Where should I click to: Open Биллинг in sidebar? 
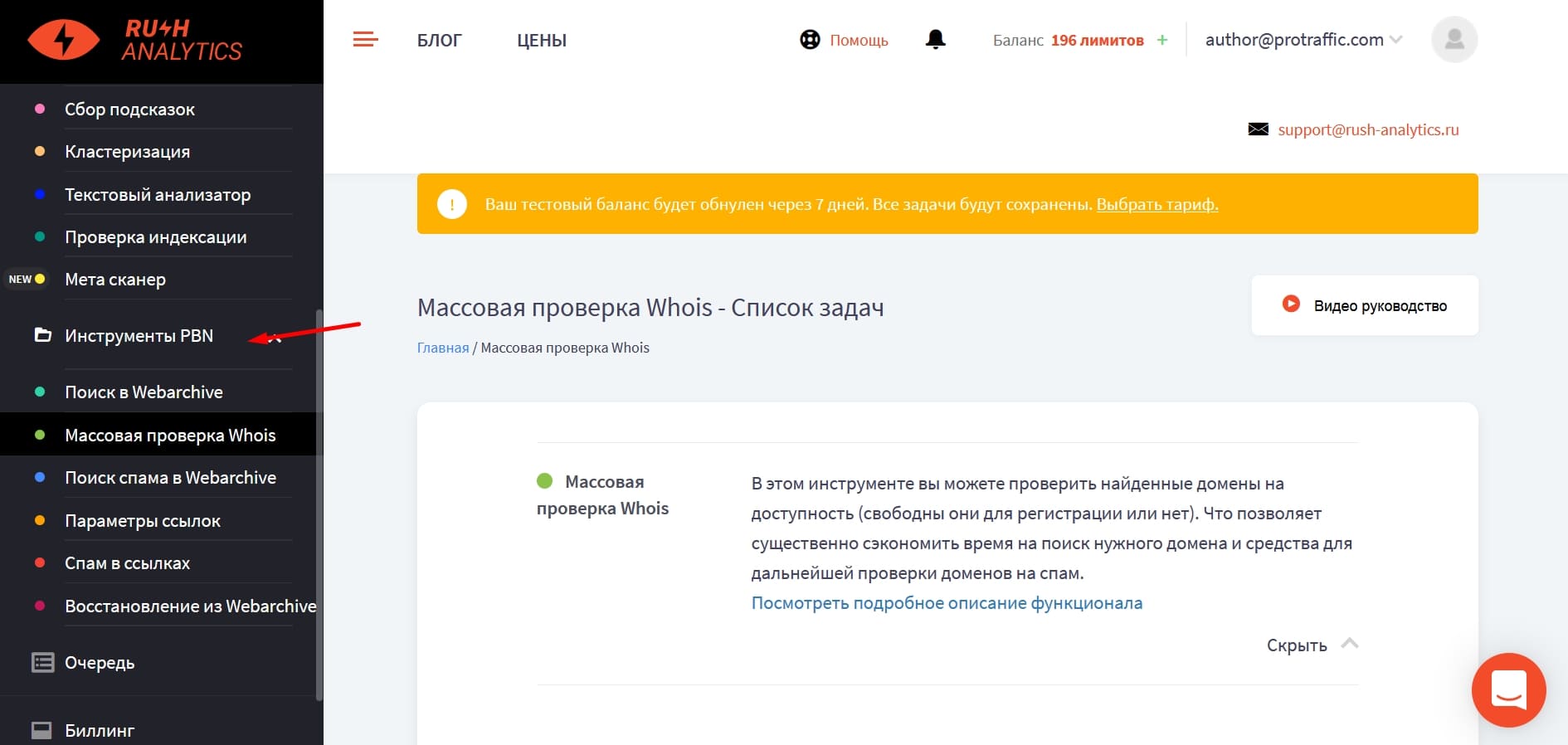(100, 731)
